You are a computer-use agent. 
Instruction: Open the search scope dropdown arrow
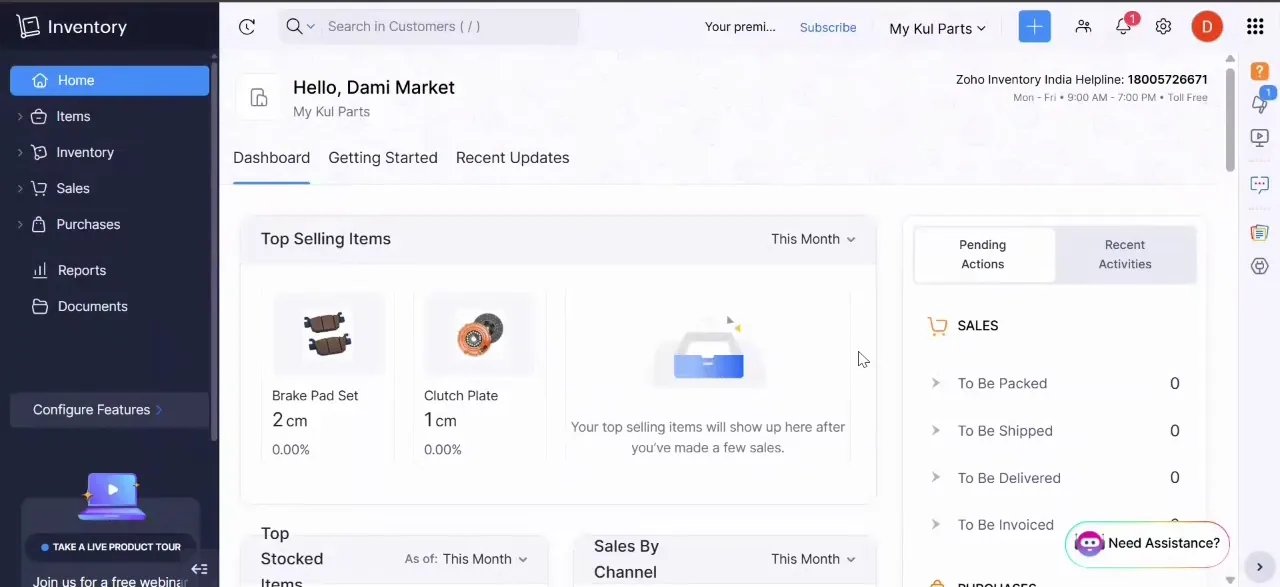(311, 27)
